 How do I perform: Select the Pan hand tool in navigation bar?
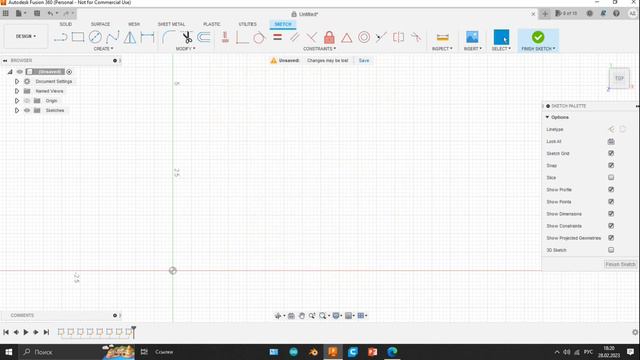click(302, 316)
